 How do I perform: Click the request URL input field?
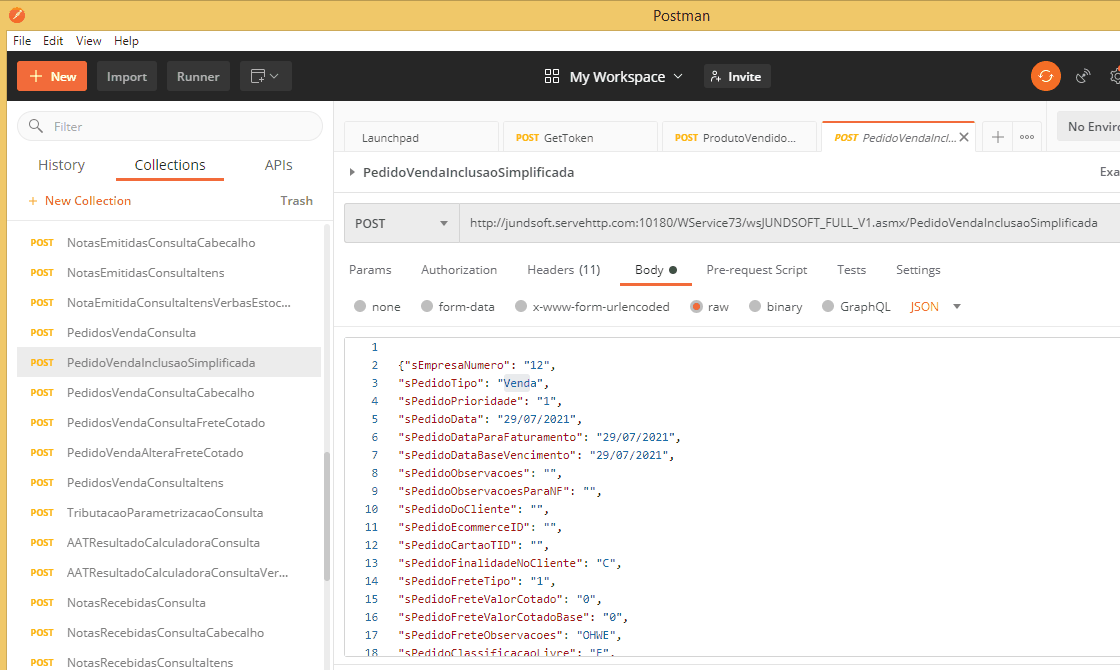782,223
